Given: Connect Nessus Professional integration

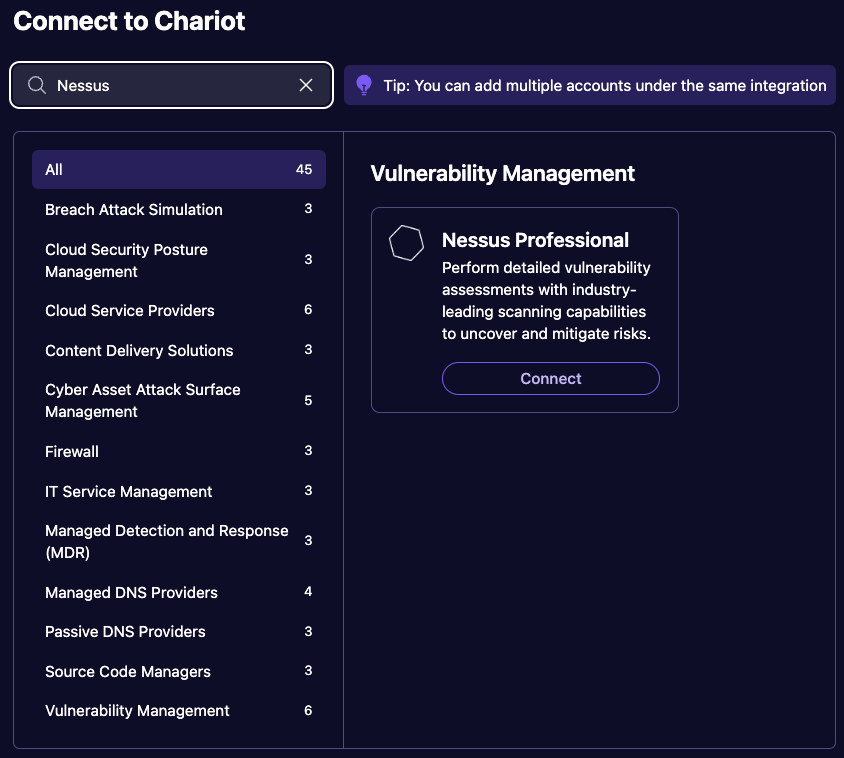Looking at the screenshot, I should pos(551,378).
